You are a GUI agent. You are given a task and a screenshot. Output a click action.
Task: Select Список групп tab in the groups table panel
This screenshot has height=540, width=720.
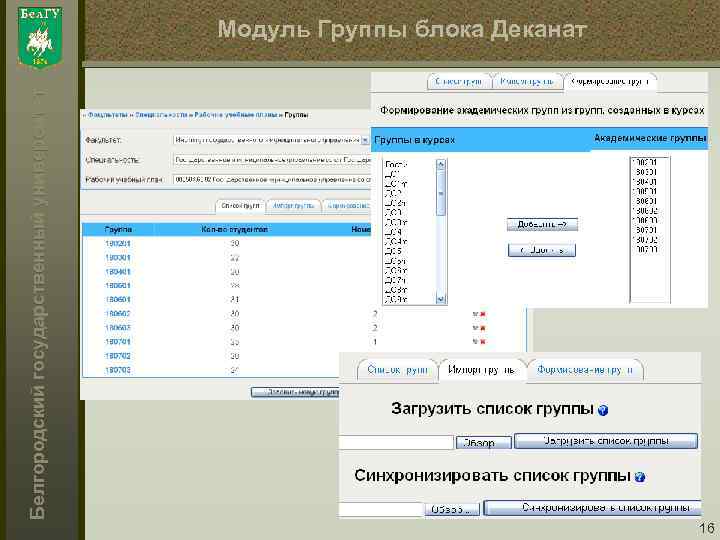[x=240, y=206]
